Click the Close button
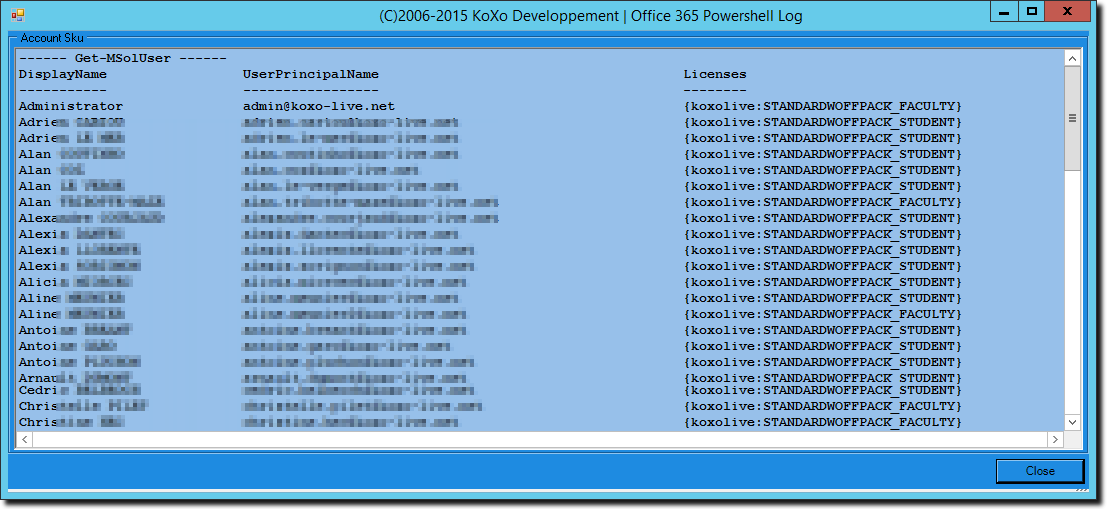 [x=1040, y=471]
